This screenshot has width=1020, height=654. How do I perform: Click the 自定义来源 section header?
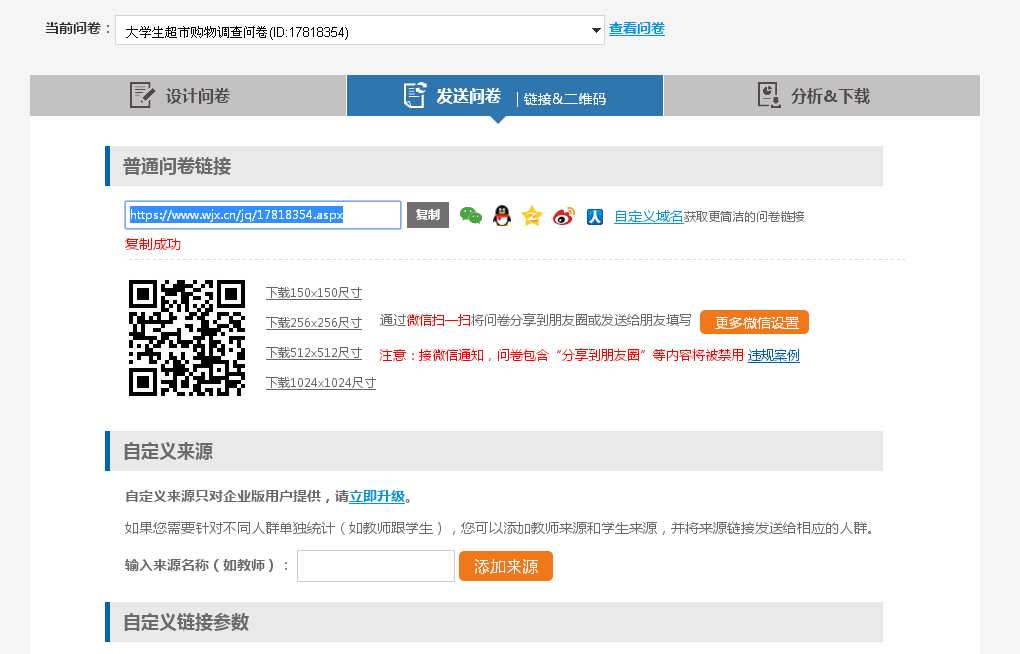click(494, 451)
